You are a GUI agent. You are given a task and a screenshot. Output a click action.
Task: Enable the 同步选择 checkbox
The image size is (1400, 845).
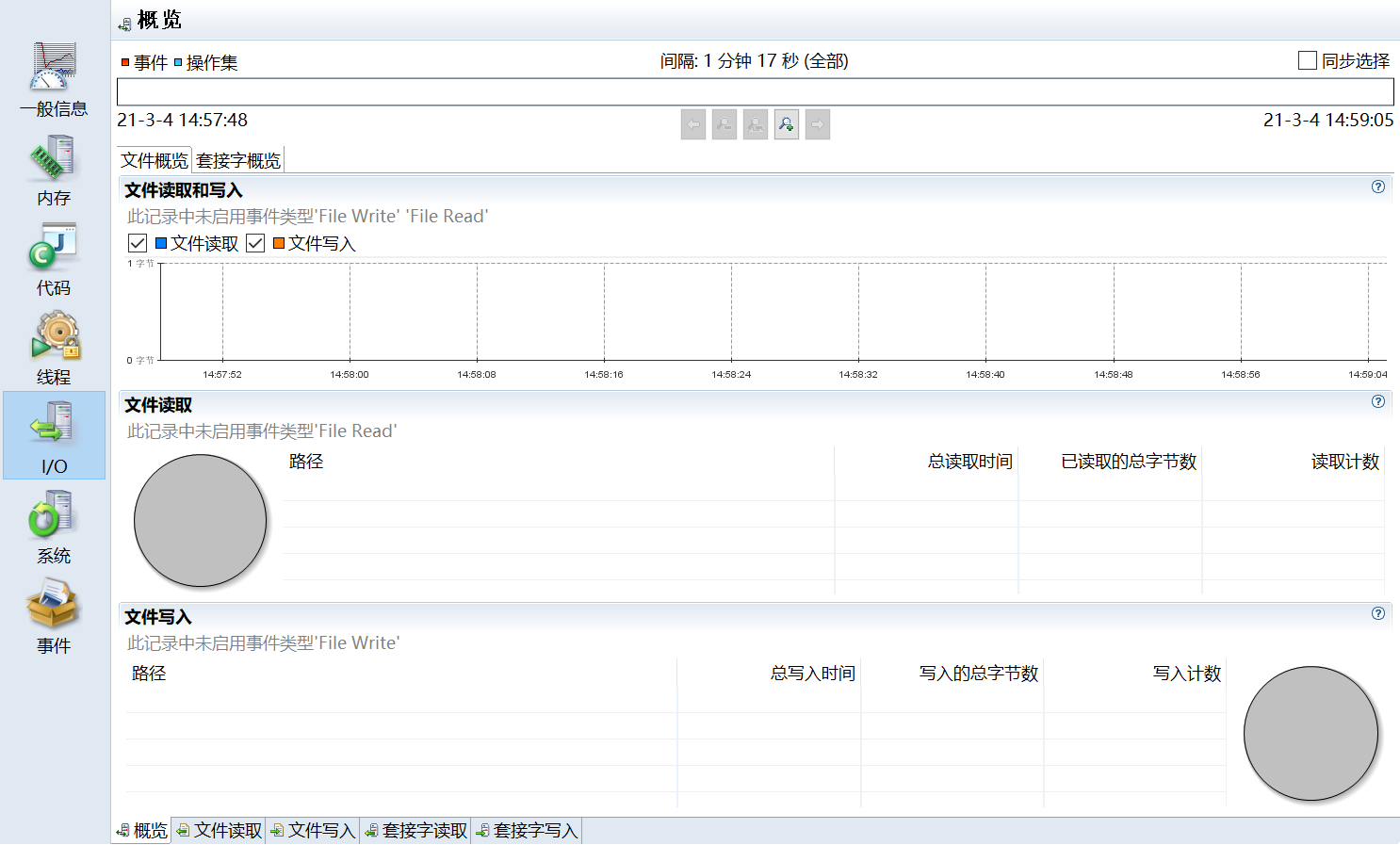tap(1308, 60)
